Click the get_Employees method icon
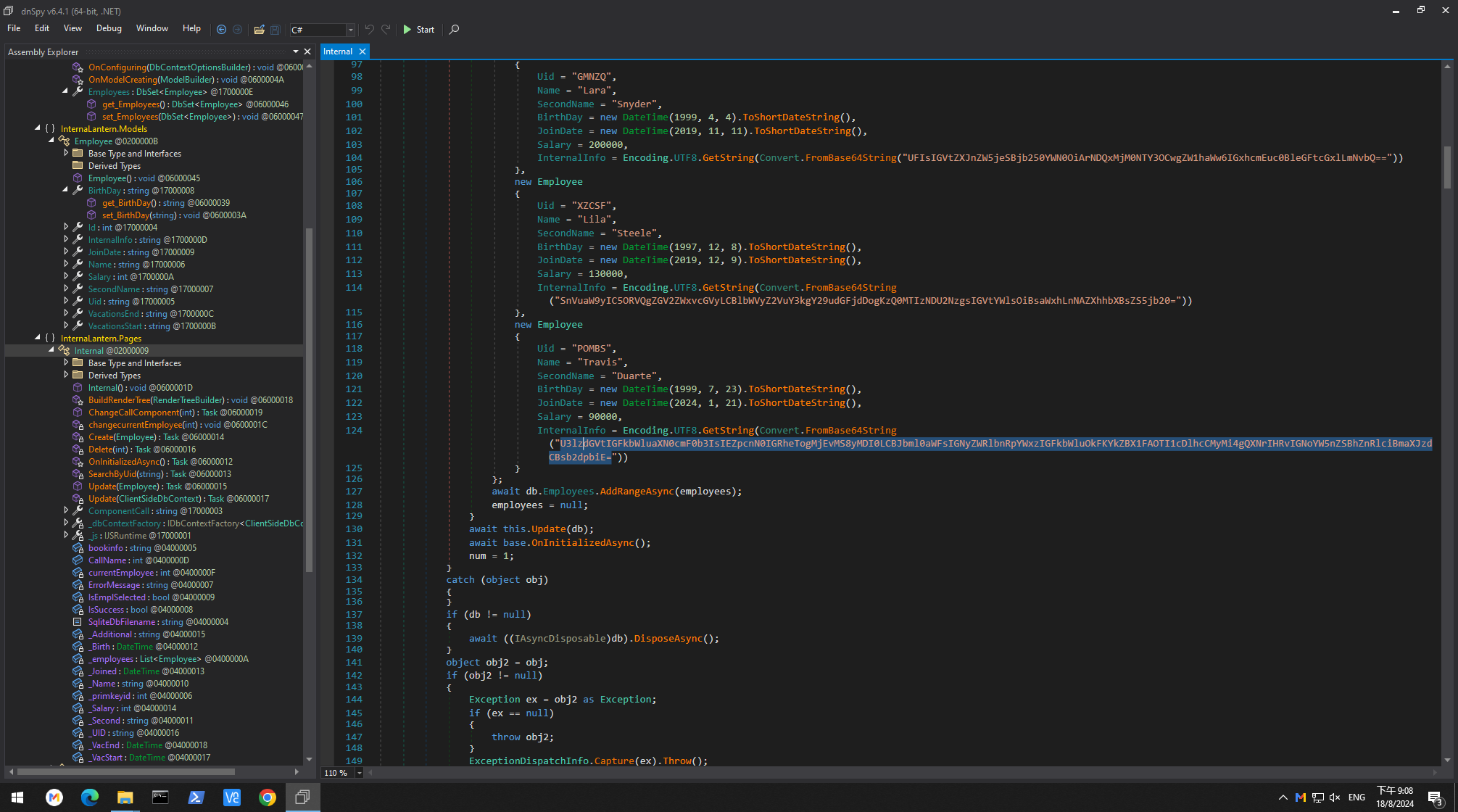This screenshot has width=1458, height=812. coord(91,104)
